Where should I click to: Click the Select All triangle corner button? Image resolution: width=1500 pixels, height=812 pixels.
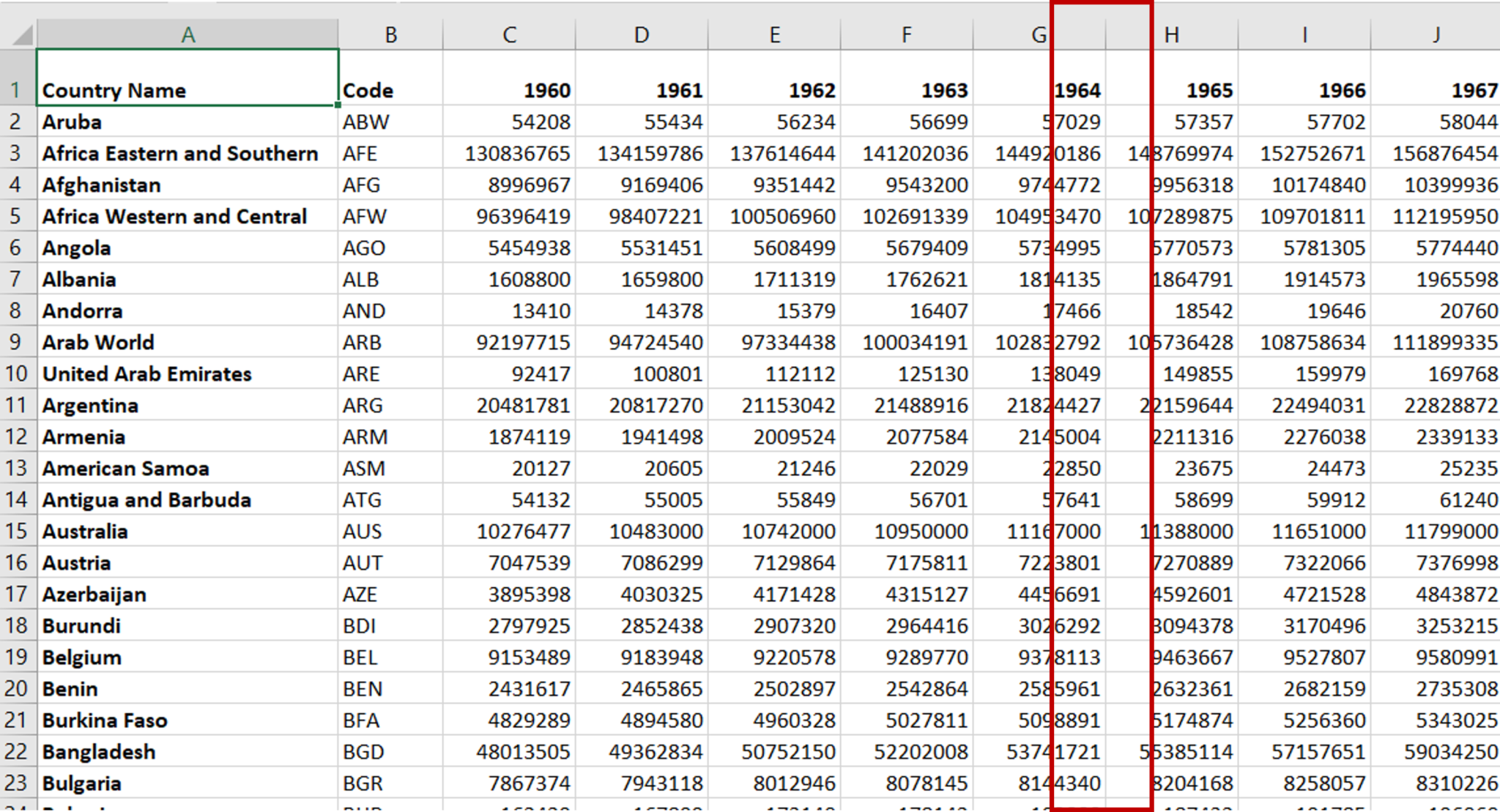click(21, 34)
